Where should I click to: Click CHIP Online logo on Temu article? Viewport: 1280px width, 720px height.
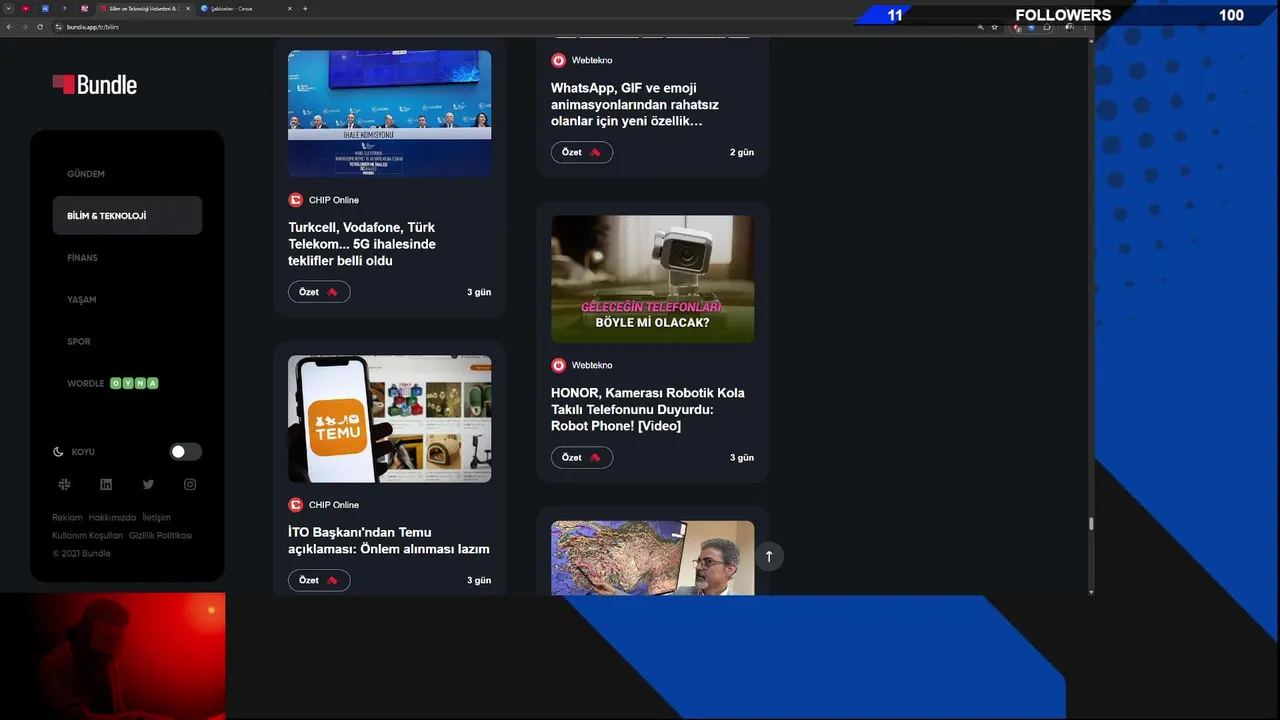click(295, 505)
